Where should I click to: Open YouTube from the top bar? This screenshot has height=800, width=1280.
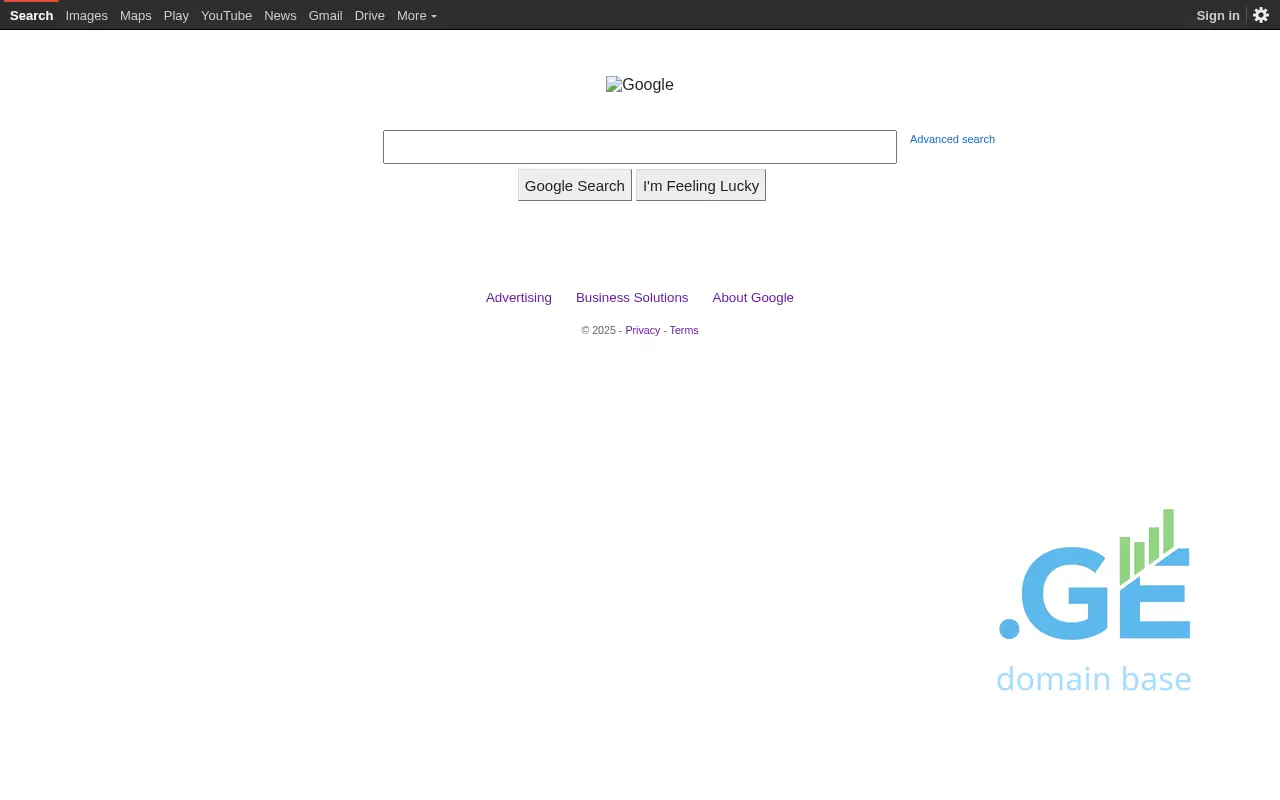point(226,16)
